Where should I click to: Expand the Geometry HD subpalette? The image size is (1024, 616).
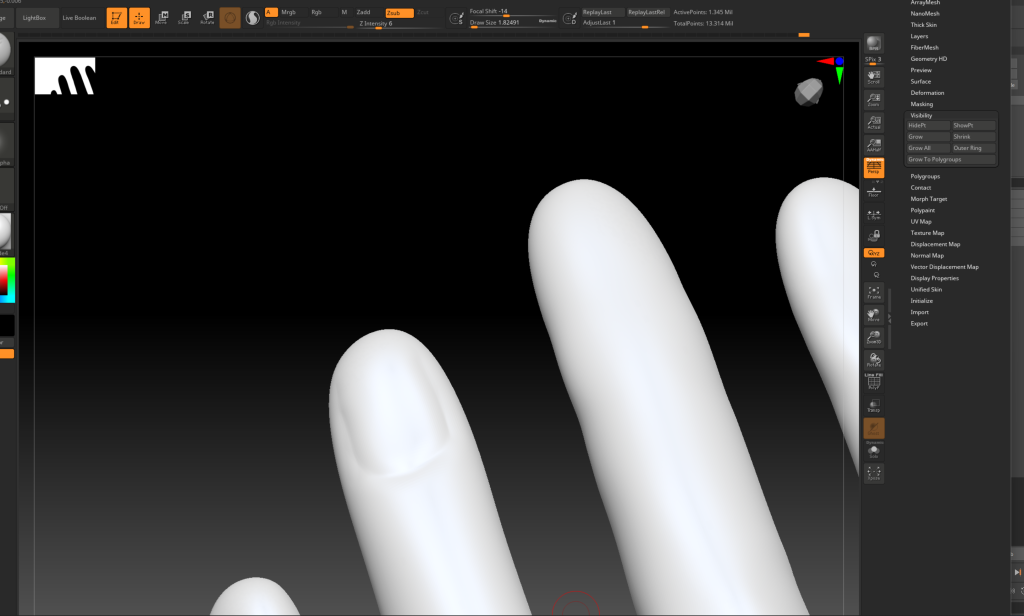[928, 59]
